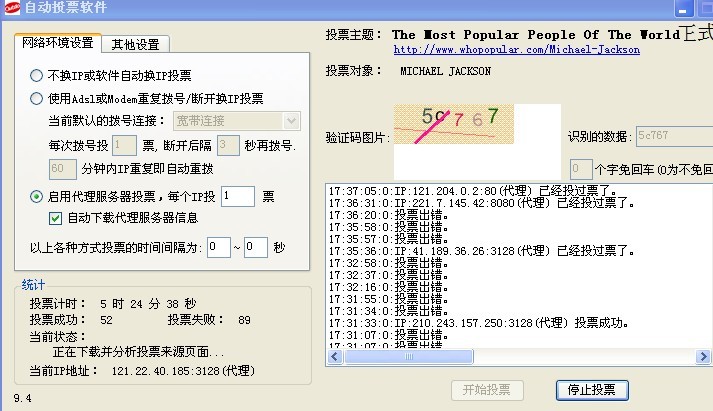This screenshot has height=411, width=713.
Task: Select the 启用代理服务器投票 radio button
Action: click(x=37, y=197)
